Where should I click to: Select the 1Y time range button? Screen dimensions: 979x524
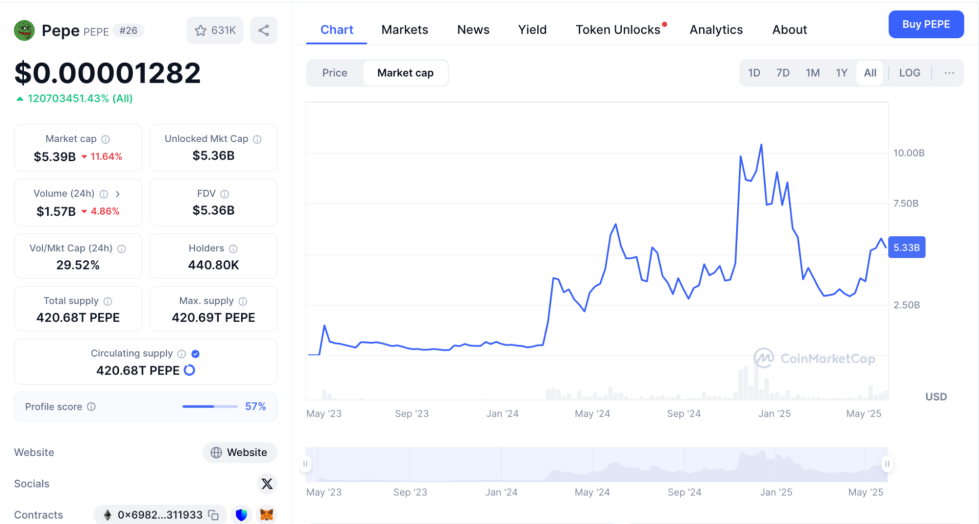(x=841, y=73)
